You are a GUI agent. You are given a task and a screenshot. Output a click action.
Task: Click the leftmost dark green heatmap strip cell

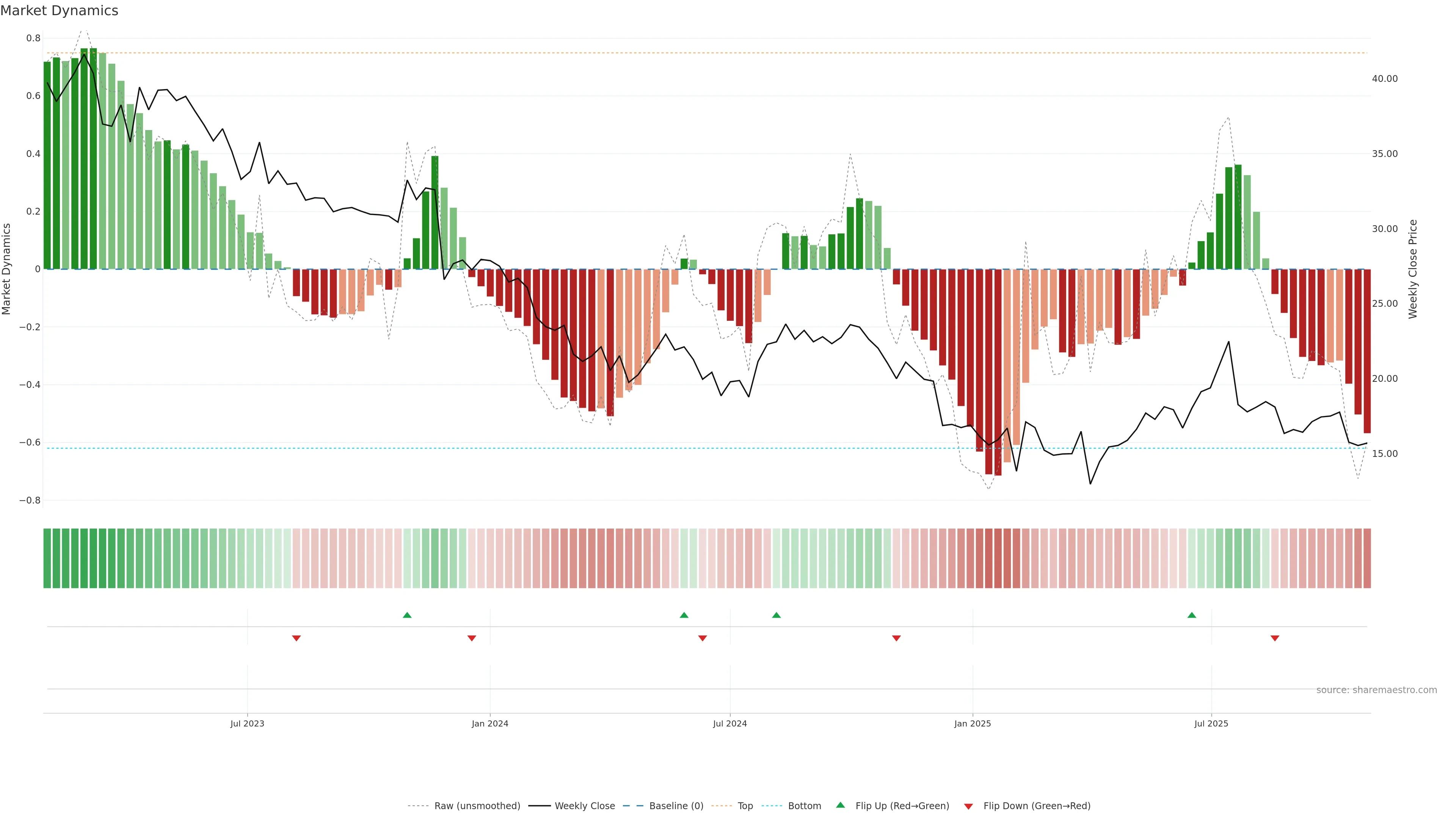(47, 559)
